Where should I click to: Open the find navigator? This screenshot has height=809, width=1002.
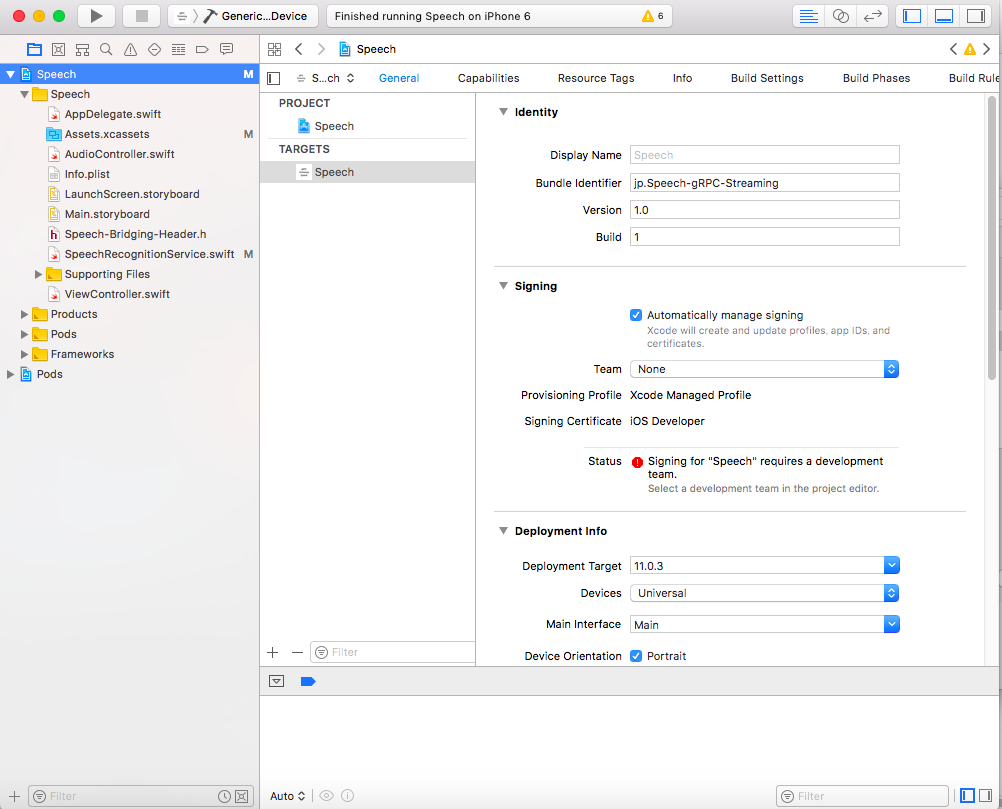coord(106,49)
